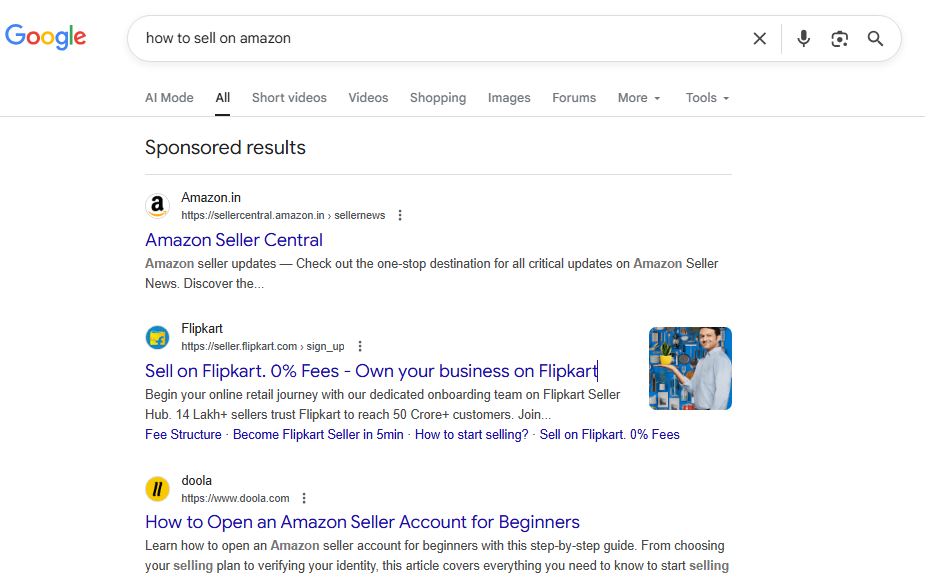925x581 pixels.
Task: Click the doola favicon icon
Action: [x=157, y=489]
